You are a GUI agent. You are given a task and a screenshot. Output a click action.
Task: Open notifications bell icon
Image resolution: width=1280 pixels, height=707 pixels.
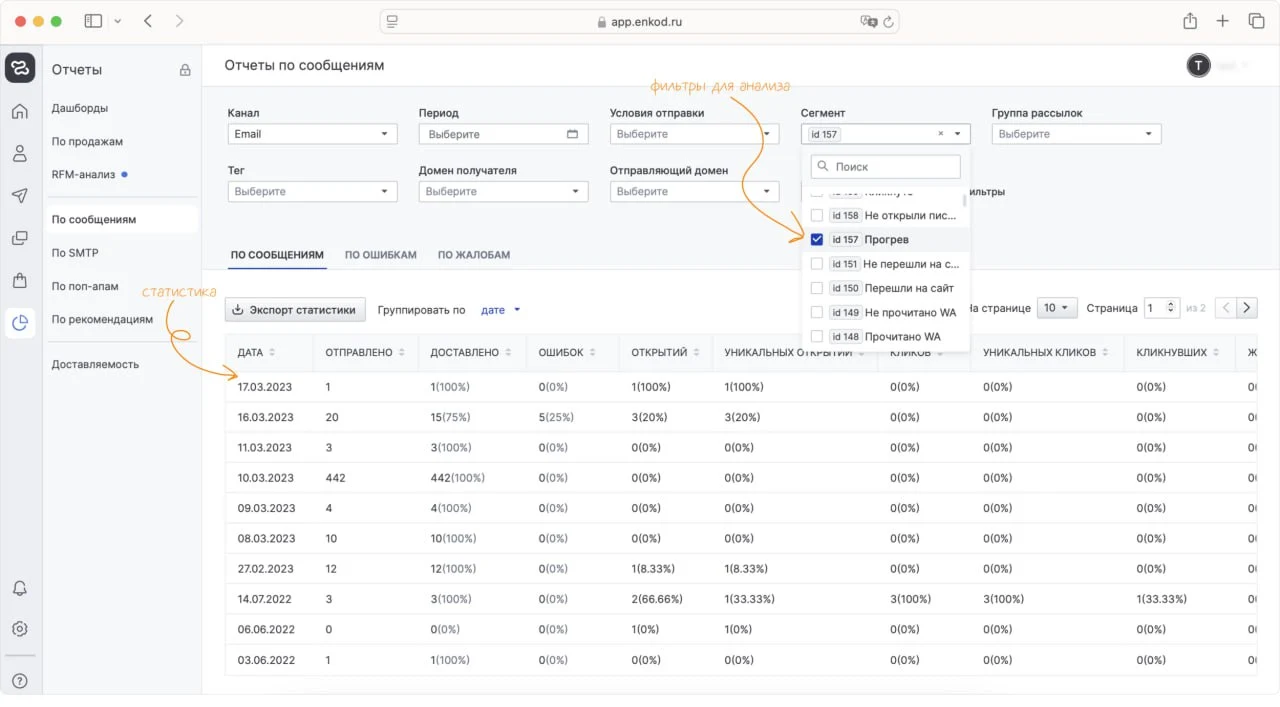pyautogui.click(x=20, y=588)
